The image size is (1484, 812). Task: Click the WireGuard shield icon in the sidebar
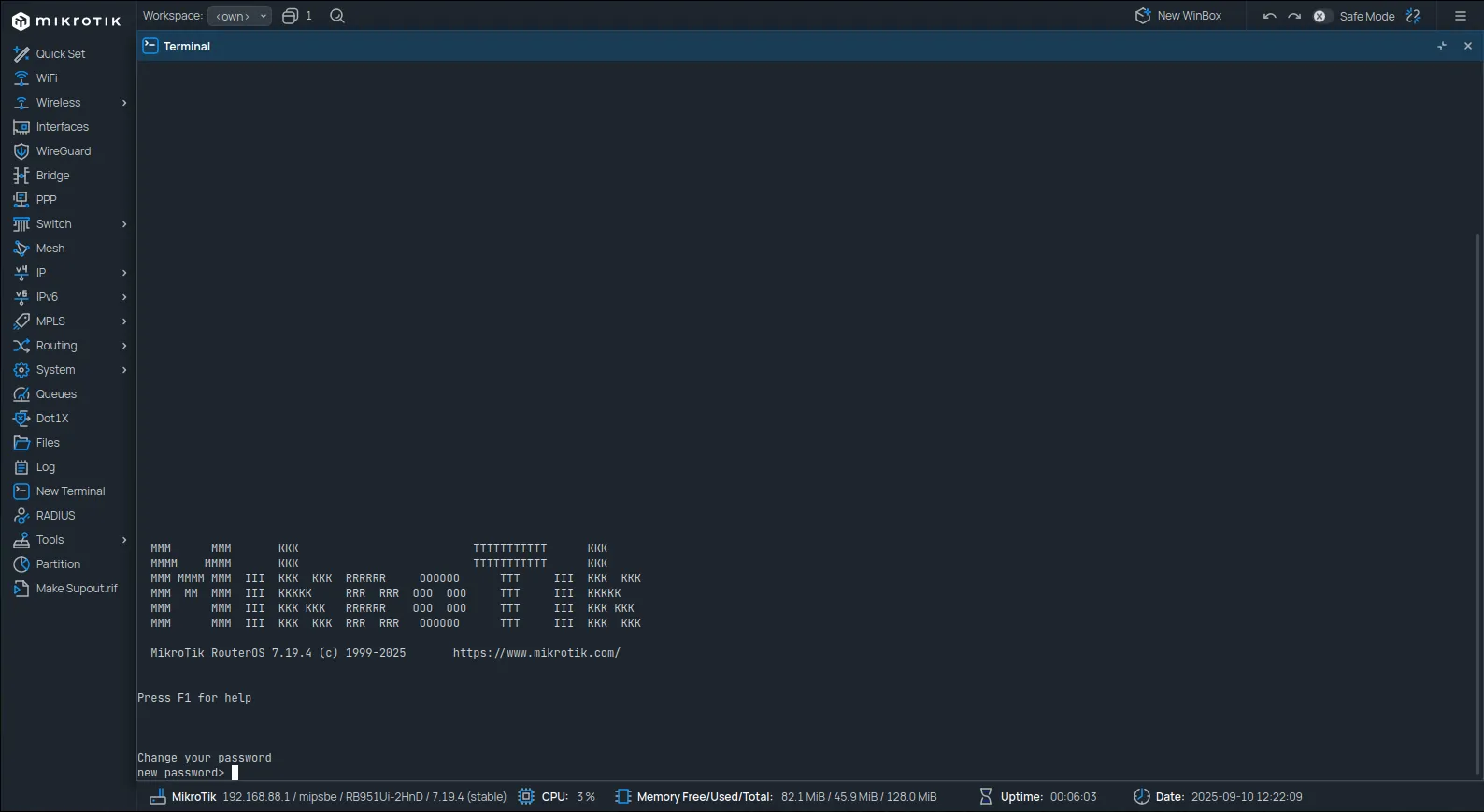[21, 151]
